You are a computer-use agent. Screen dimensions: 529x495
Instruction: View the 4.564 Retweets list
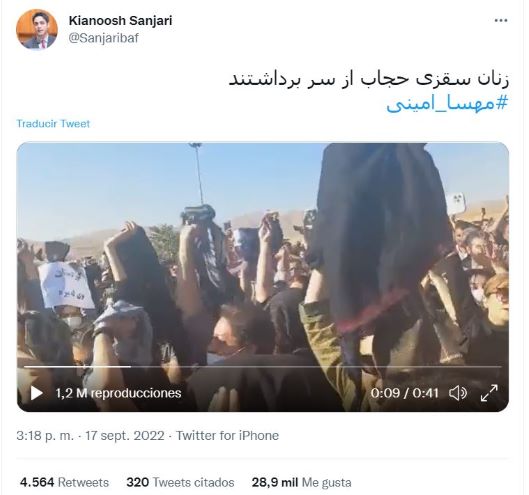(x=64, y=483)
